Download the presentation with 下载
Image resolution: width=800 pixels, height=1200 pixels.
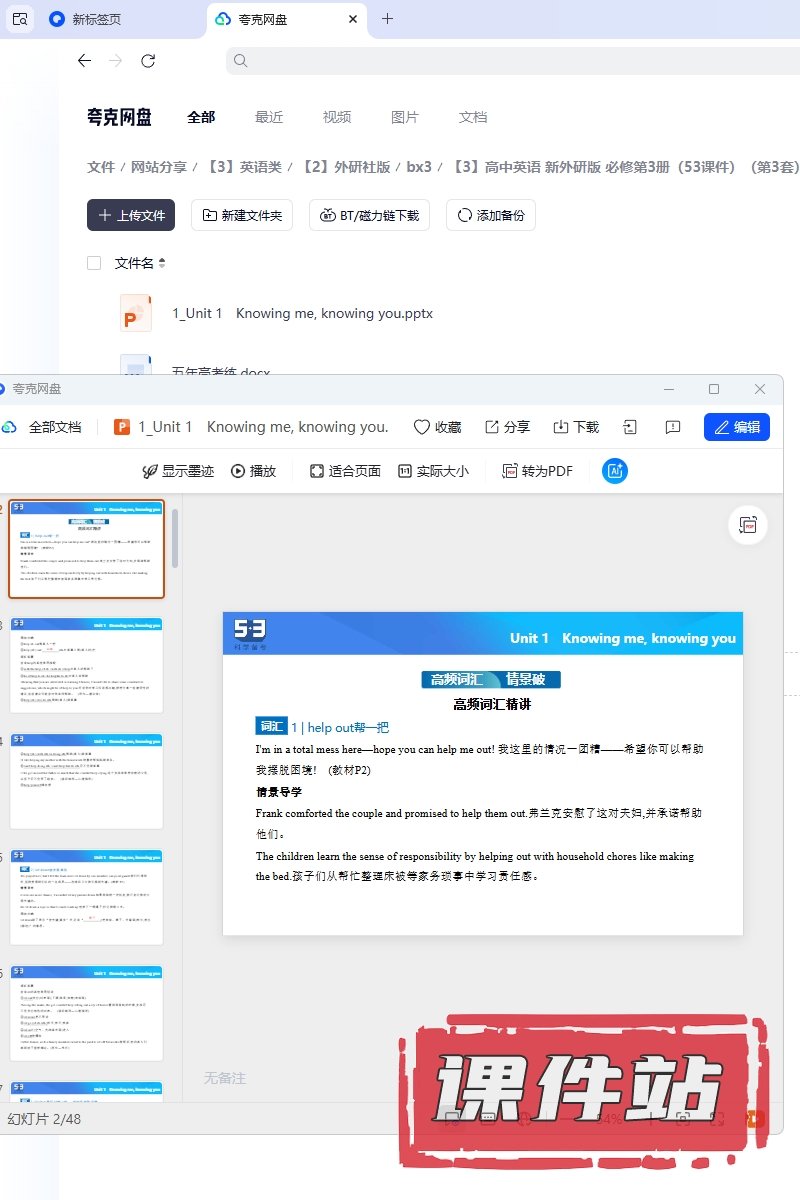pos(561,427)
